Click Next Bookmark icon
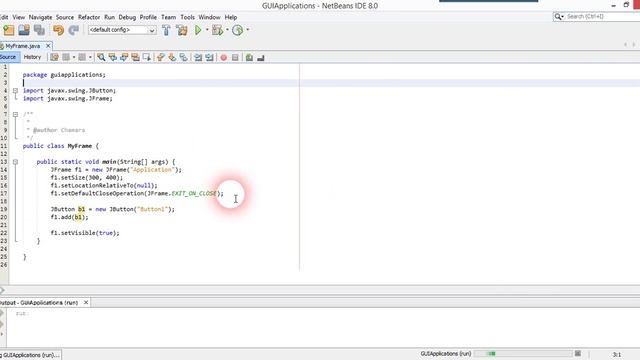Screen dimensions: 640x360 click(x=172, y=58)
